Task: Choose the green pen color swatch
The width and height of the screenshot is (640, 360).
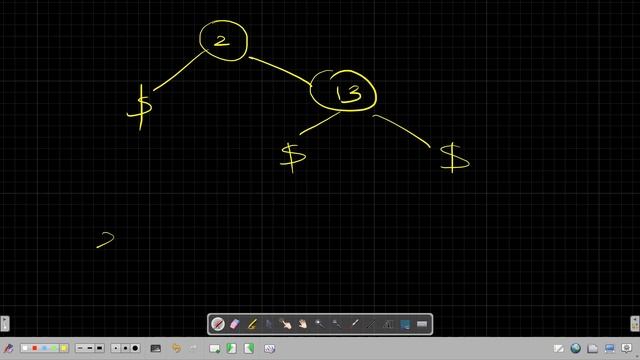Action: [x=54, y=348]
